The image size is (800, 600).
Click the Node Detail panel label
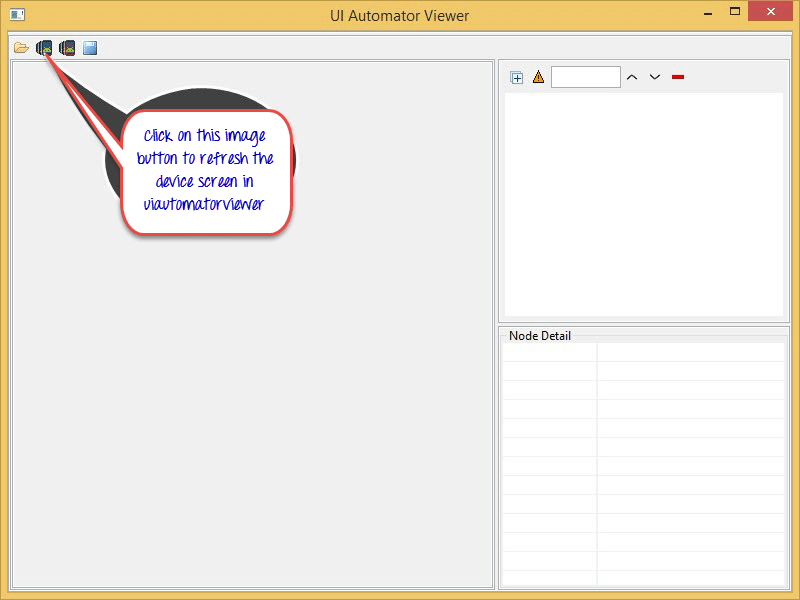coord(540,336)
